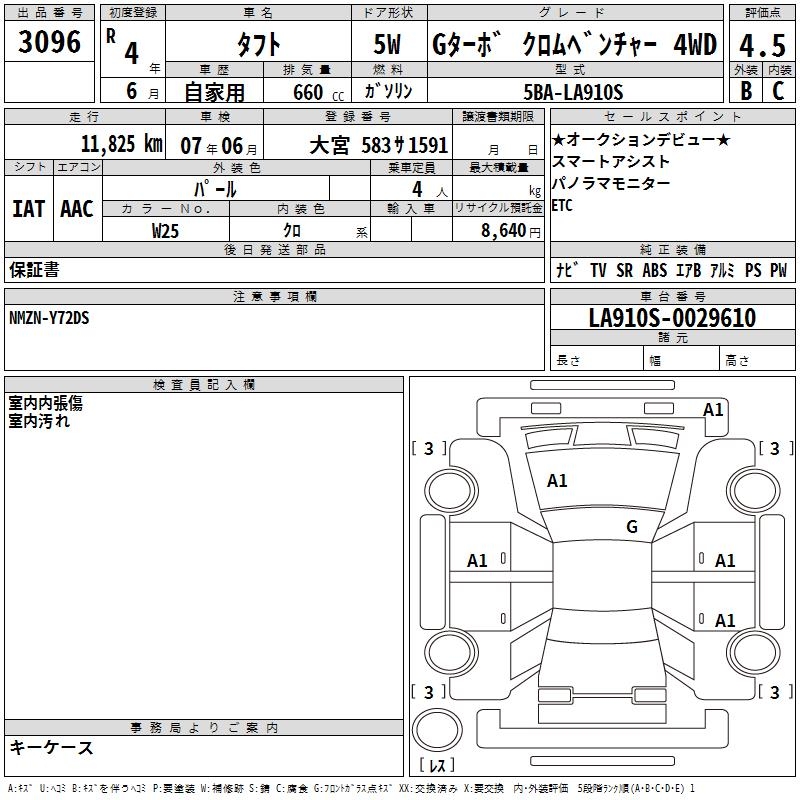
Task: Click the chassis number LA910S-0029610
Action: point(672,318)
